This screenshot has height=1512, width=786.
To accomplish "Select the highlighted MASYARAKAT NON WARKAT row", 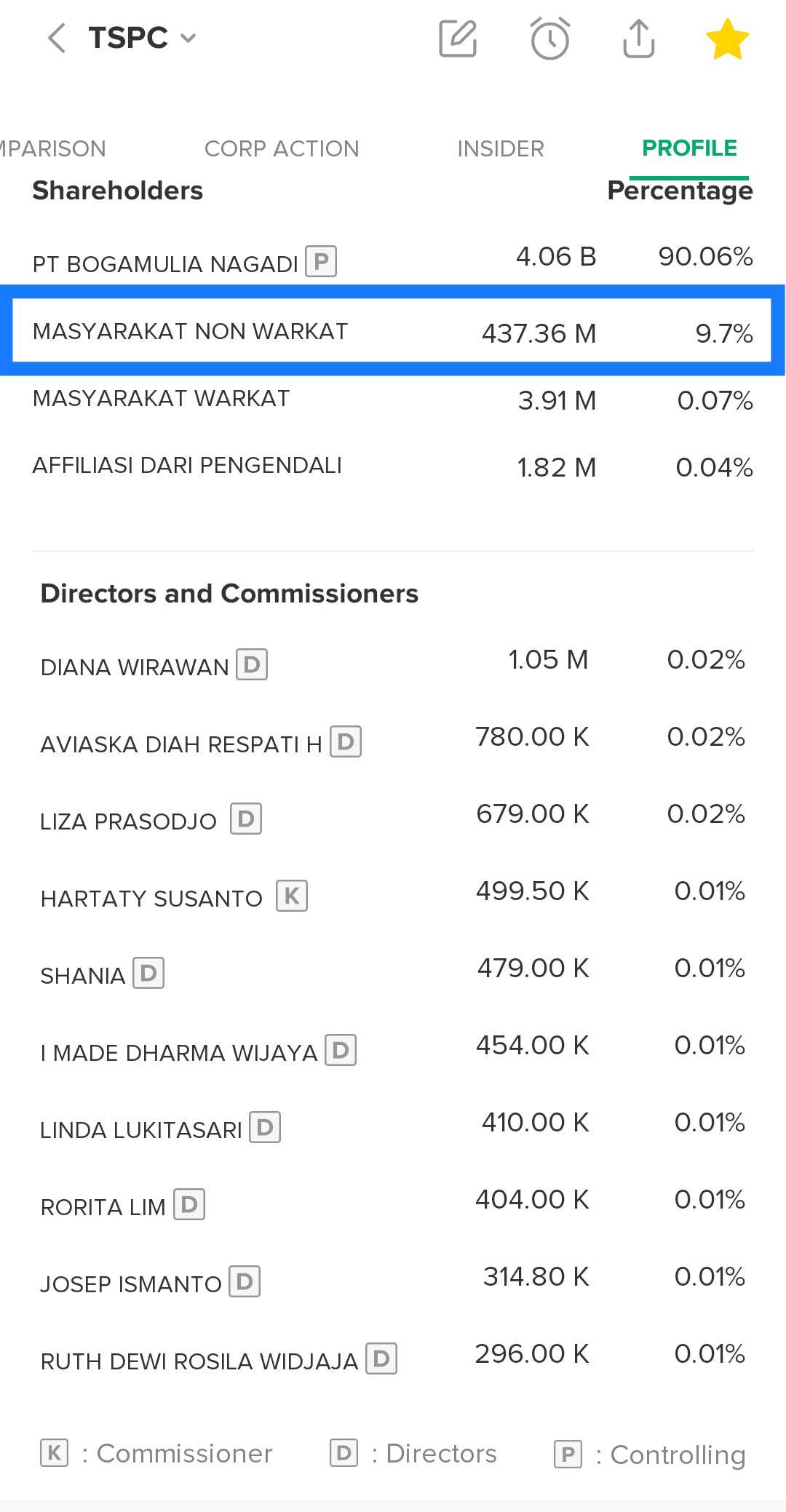I will click(x=392, y=331).
